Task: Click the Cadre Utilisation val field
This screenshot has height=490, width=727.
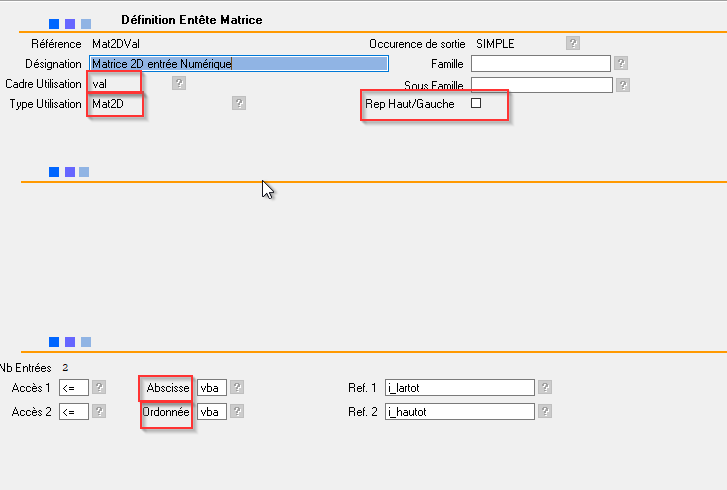Action: coord(112,84)
